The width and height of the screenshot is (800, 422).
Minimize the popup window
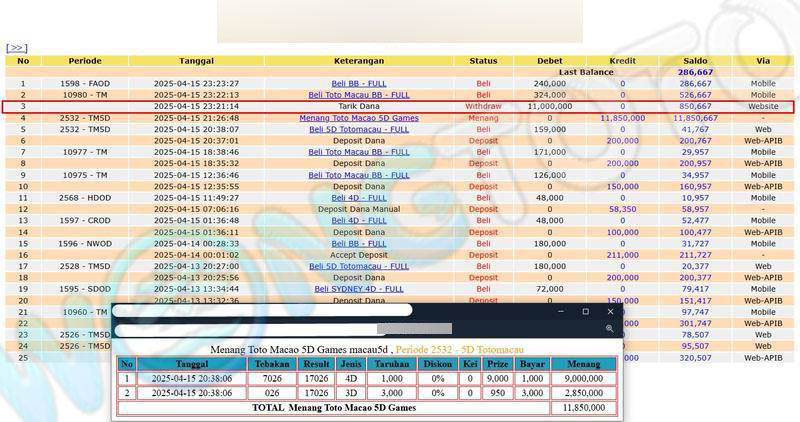pyautogui.click(x=561, y=312)
